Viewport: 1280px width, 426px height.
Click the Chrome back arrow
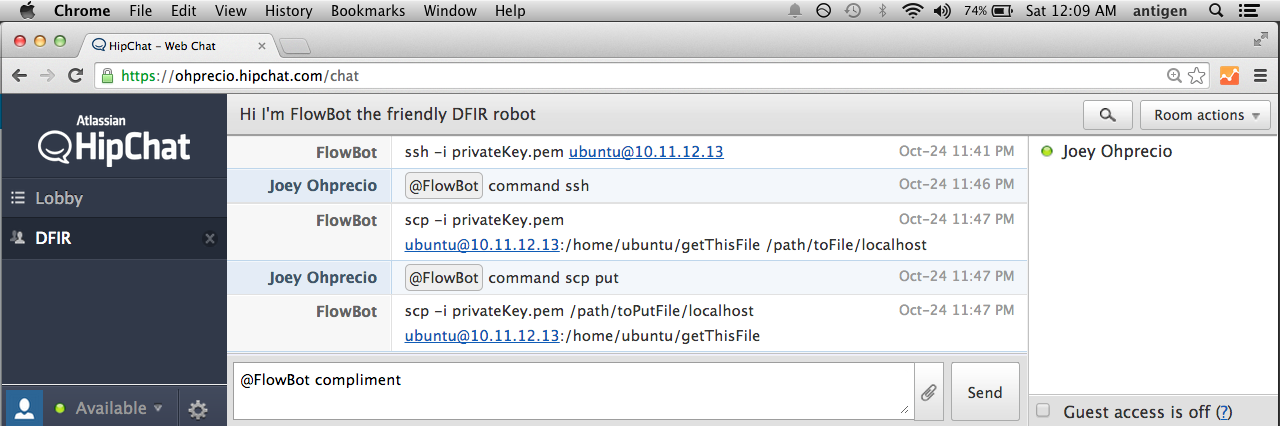coord(20,75)
